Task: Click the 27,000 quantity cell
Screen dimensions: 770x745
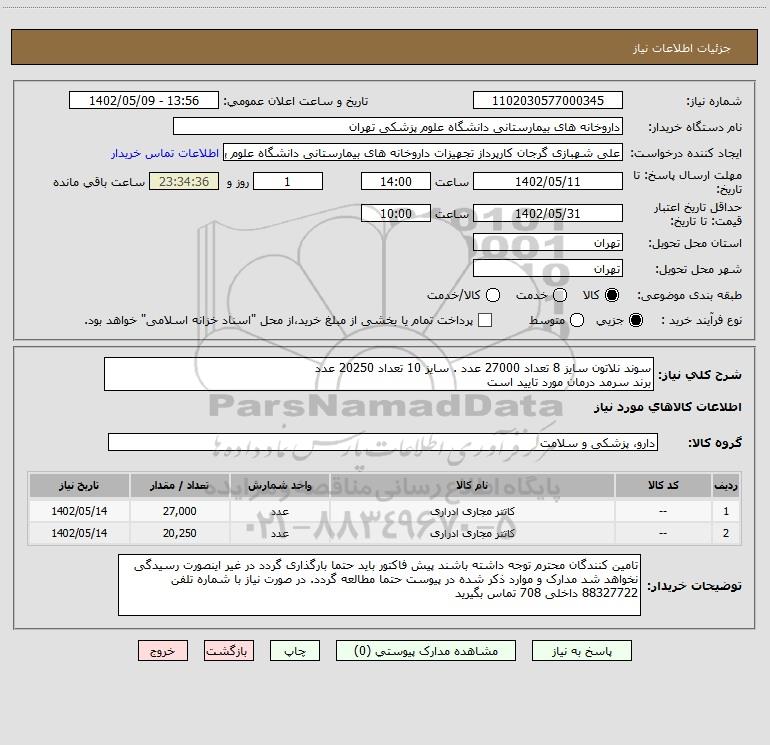Action: (x=180, y=511)
